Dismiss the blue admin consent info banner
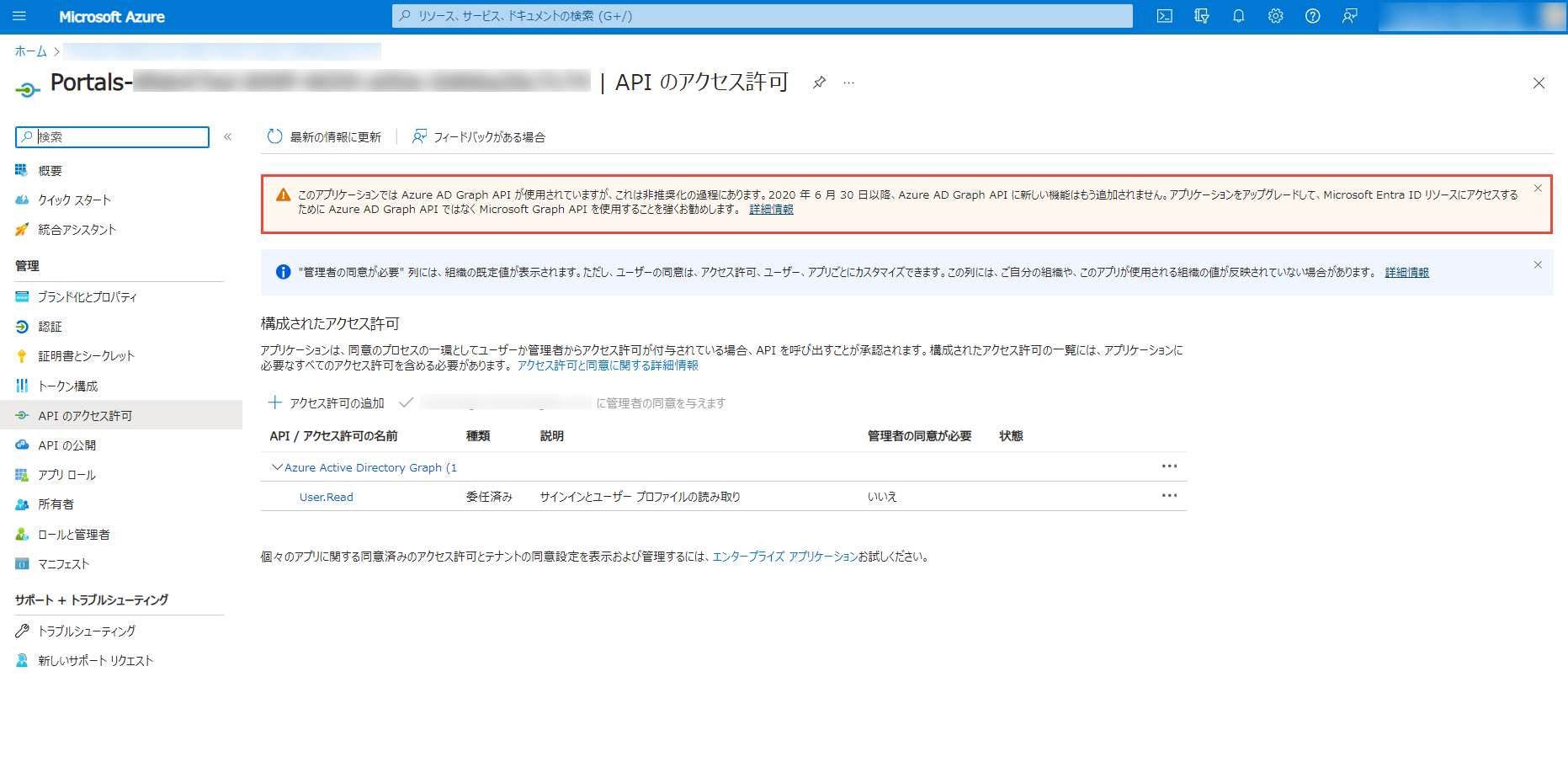Viewport: 1568px width, 778px height. tap(1538, 264)
